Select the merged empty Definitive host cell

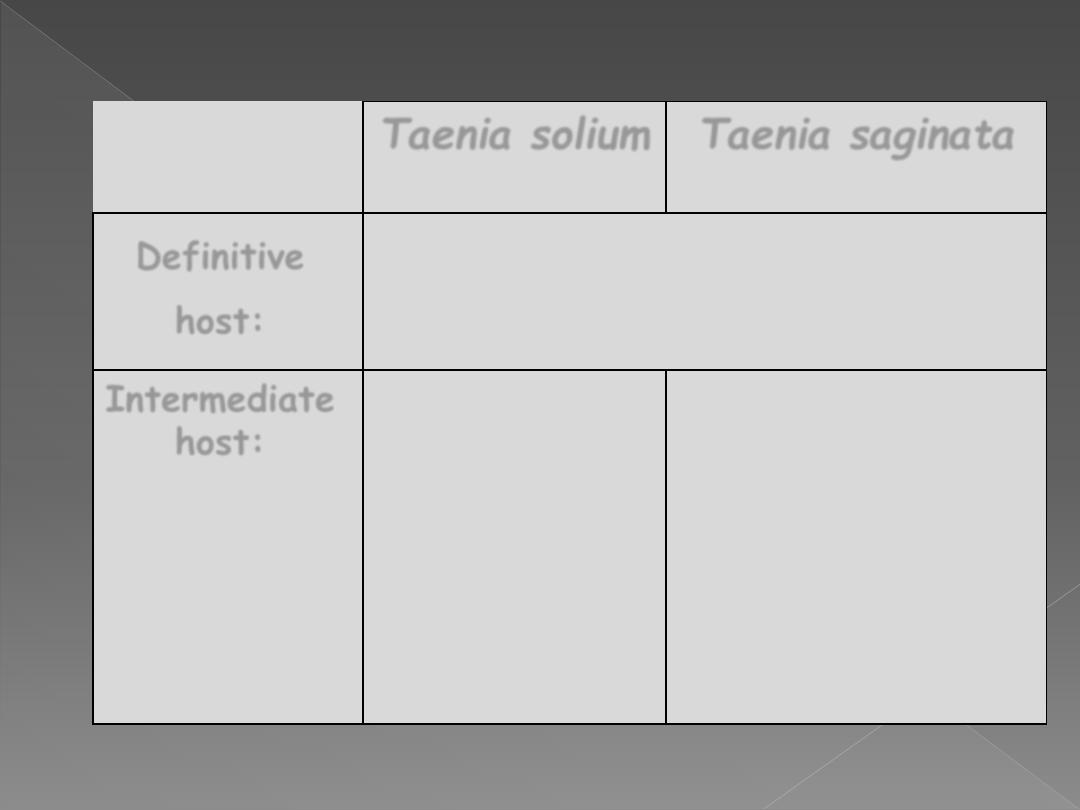tap(705, 291)
